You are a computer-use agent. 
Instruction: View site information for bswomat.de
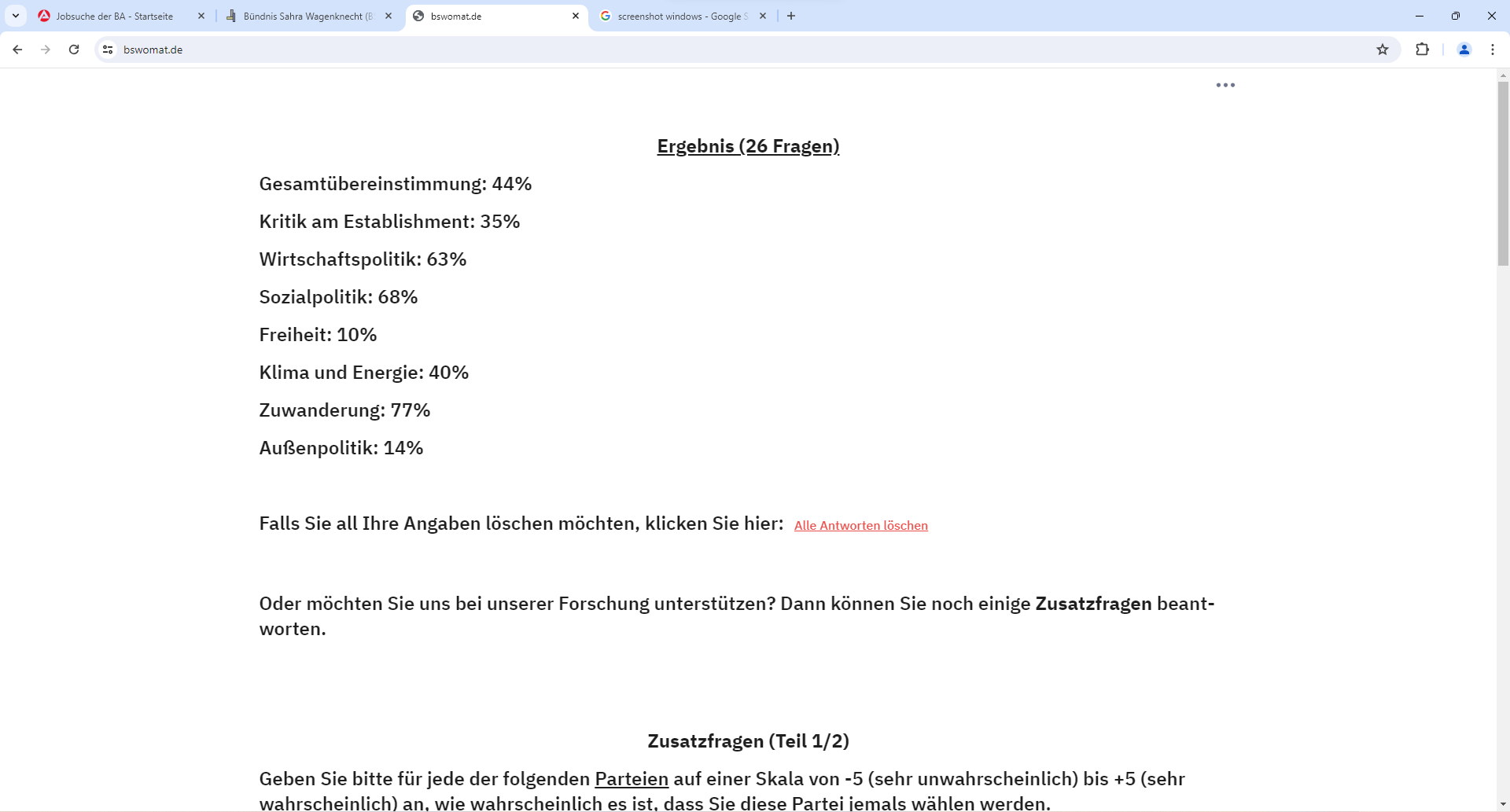pos(109,50)
